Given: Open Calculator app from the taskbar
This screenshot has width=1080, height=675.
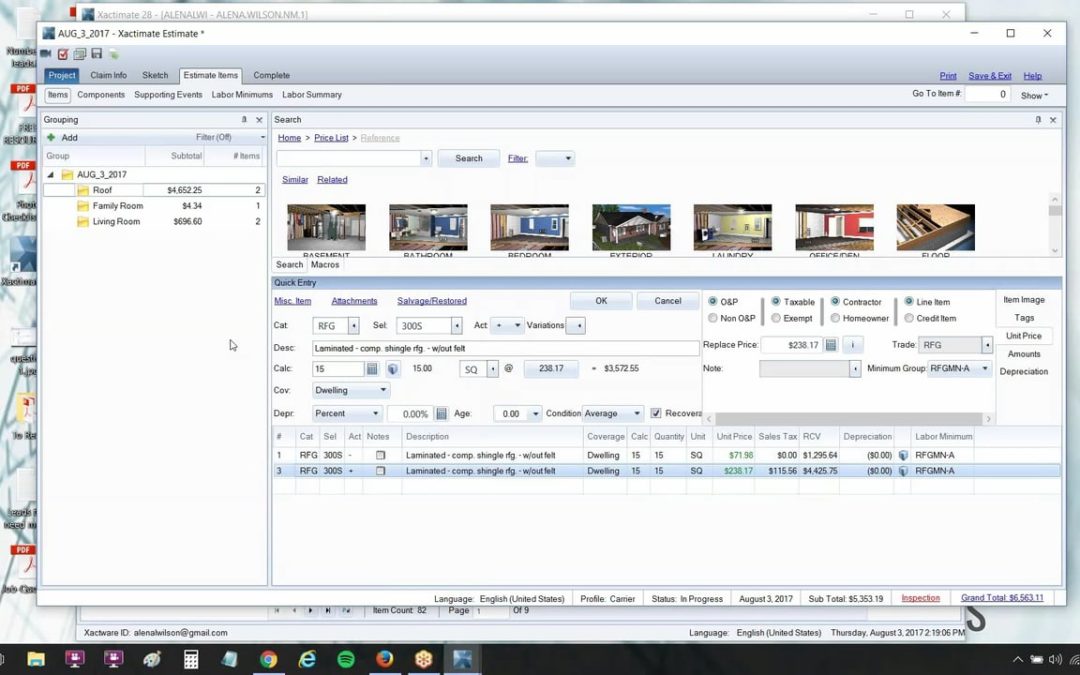Looking at the screenshot, I should (191, 659).
